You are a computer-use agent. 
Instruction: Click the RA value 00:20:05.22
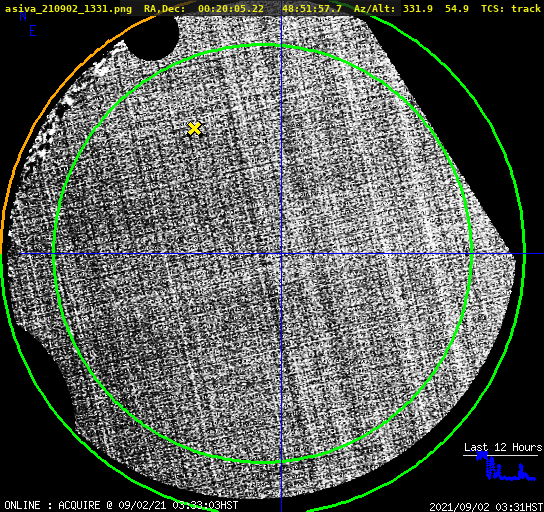(231, 9)
